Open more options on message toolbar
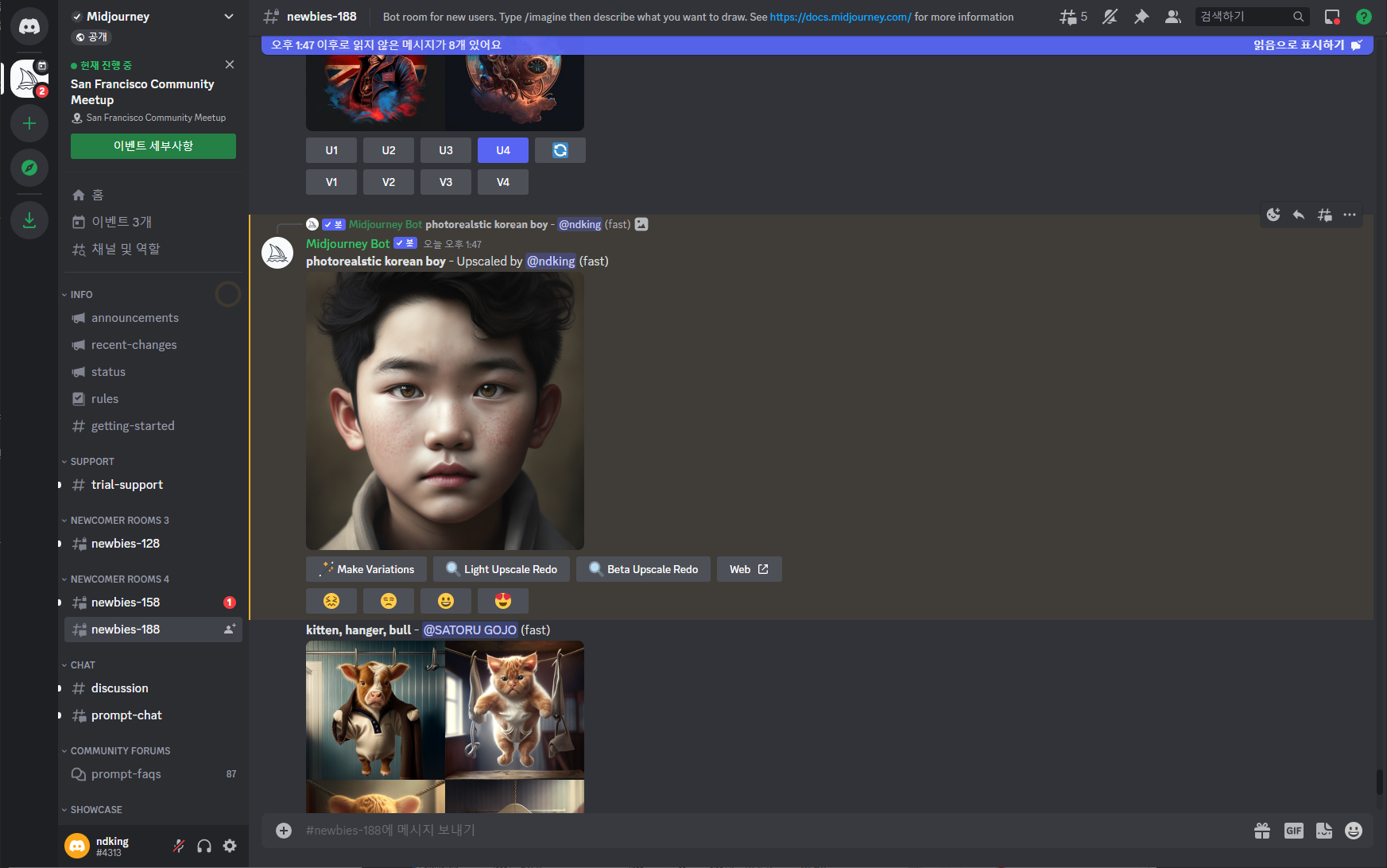The image size is (1387, 868). point(1350,215)
